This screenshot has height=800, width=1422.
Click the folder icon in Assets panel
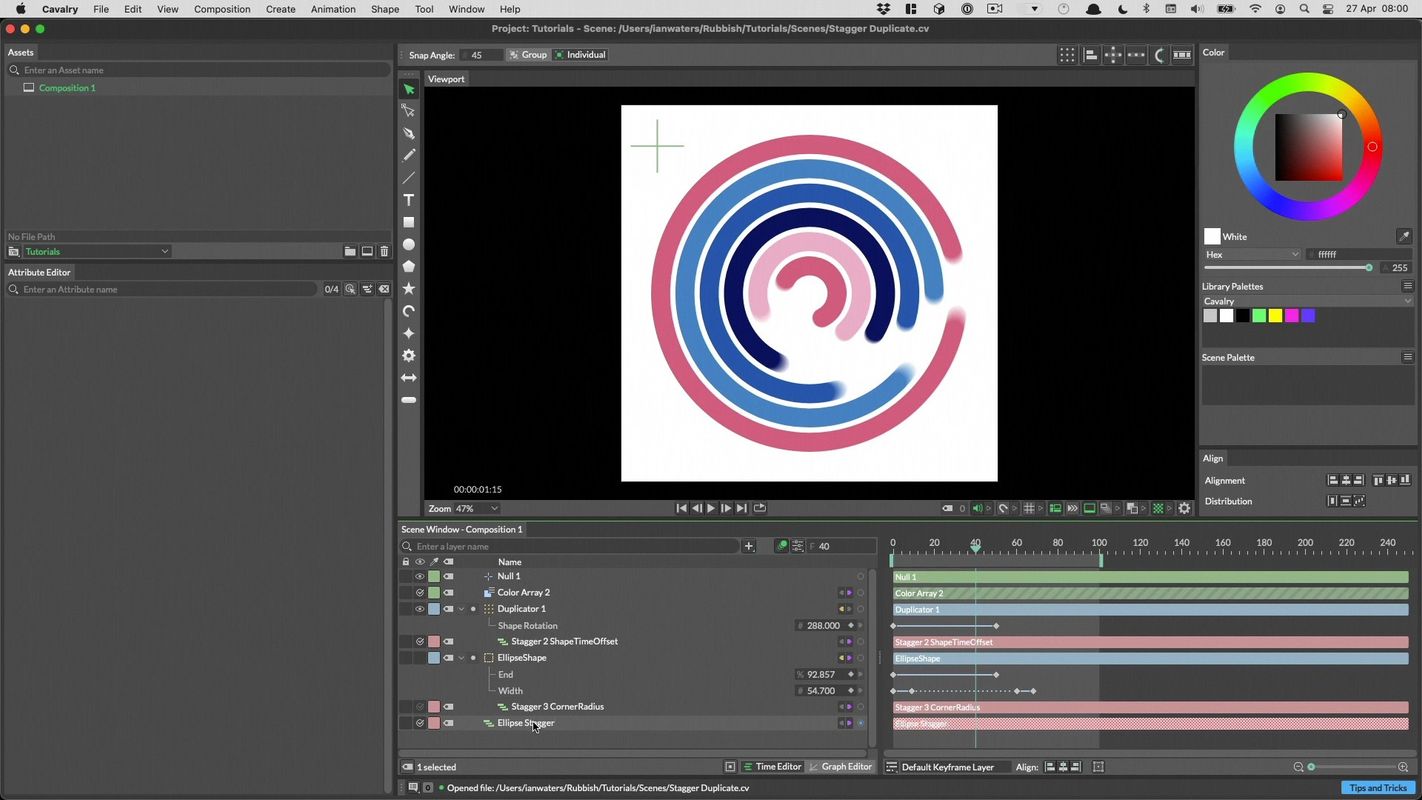(x=350, y=252)
